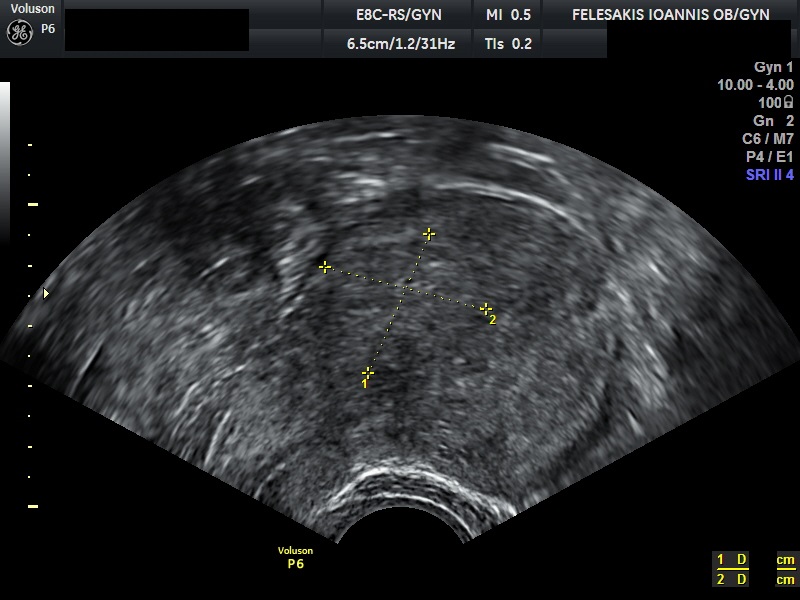The width and height of the screenshot is (800, 600).
Task: Select the caliper cross labeled 1
Action: pyautogui.click(x=368, y=373)
